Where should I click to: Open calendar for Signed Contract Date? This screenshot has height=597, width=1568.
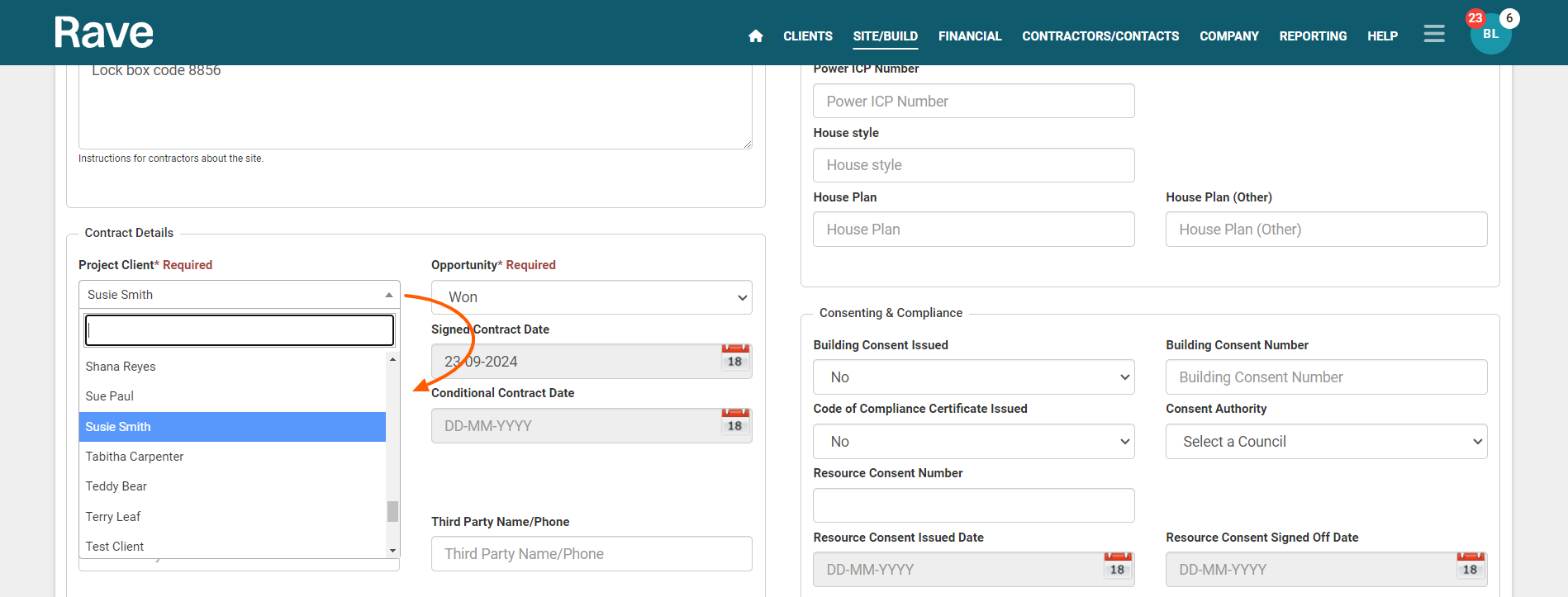[x=735, y=358]
